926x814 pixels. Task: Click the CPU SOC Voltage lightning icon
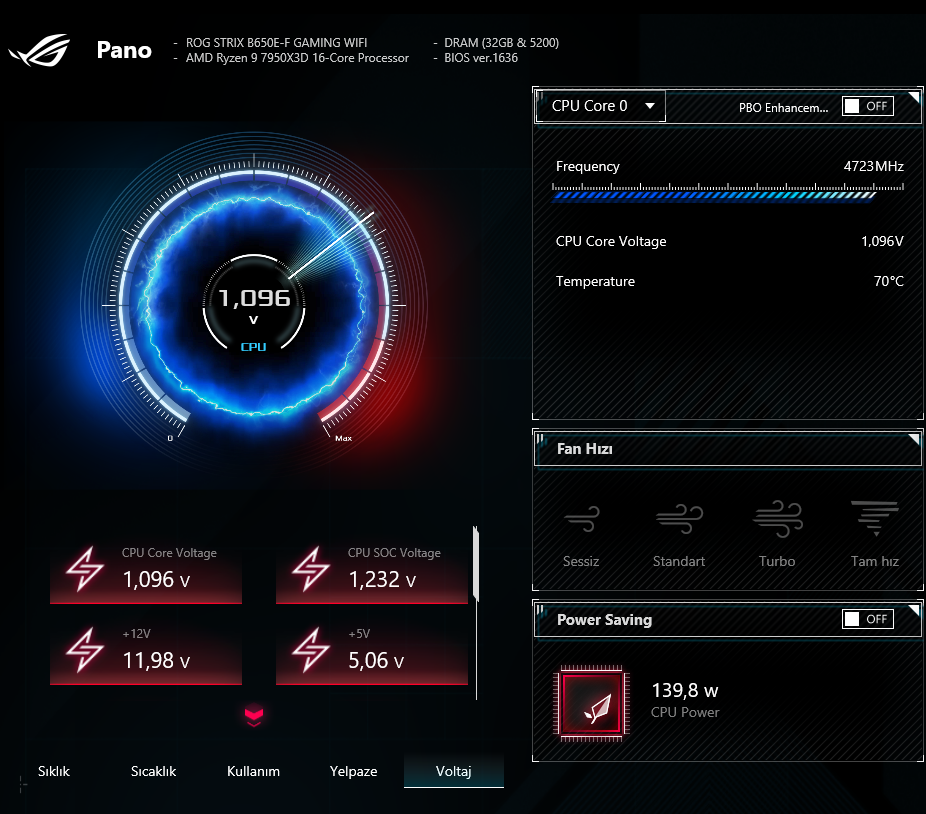[311, 569]
